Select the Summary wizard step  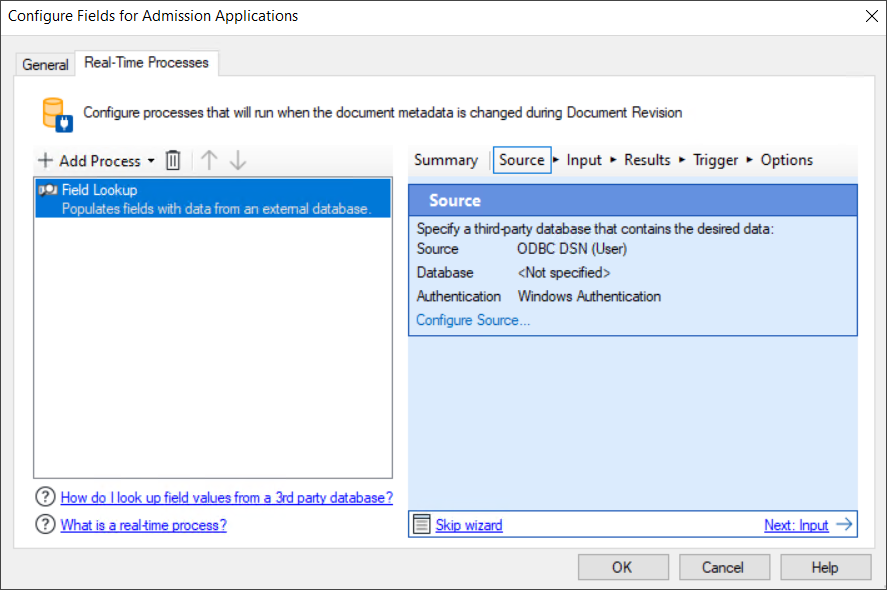[x=446, y=160]
